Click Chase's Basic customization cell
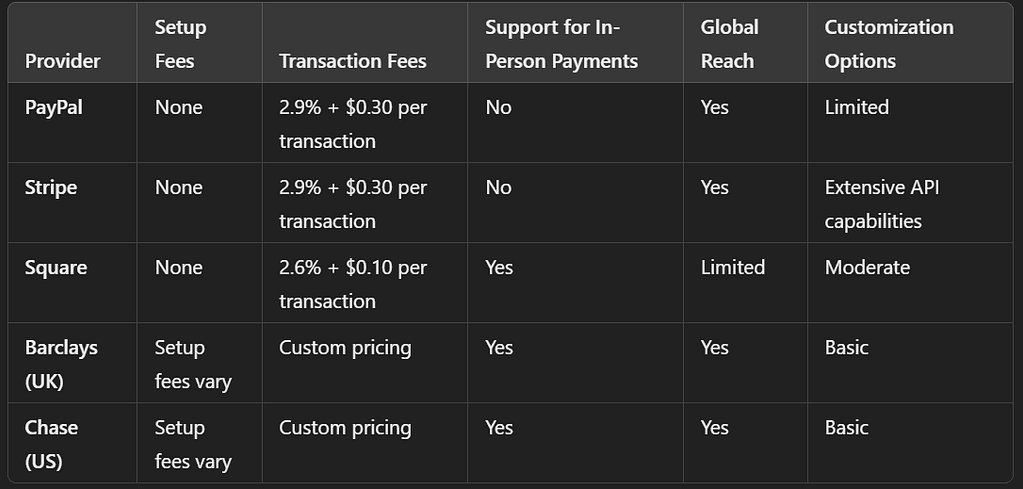Viewport: 1023px width, 489px height. tap(846, 427)
